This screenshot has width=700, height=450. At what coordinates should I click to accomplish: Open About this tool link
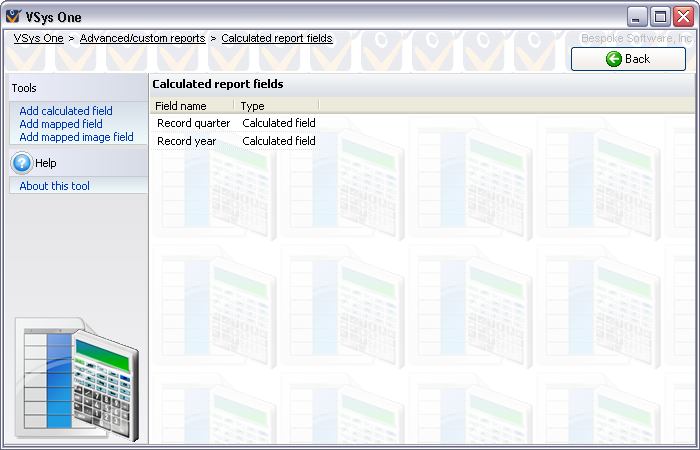pyautogui.click(x=54, y=186)
